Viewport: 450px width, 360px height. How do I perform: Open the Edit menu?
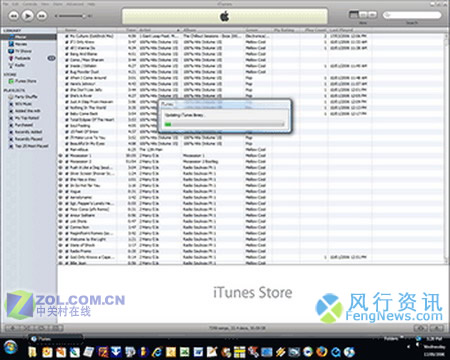click(15, 4)
